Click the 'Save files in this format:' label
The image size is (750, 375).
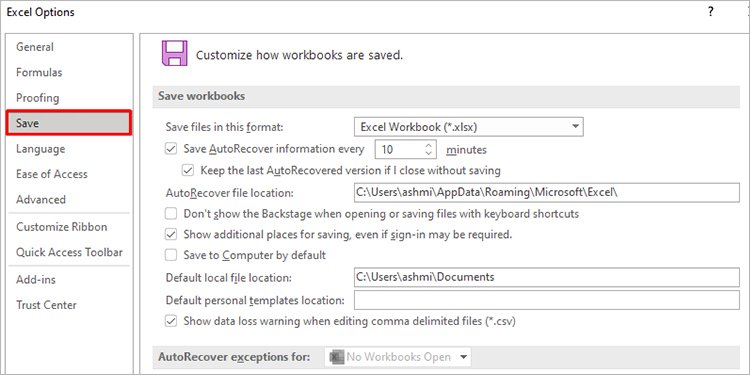point(224,127)
